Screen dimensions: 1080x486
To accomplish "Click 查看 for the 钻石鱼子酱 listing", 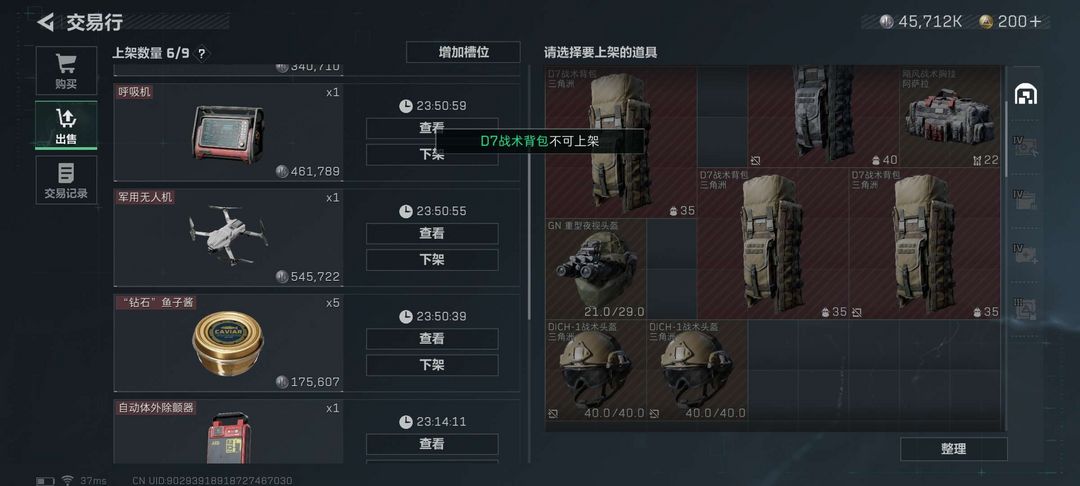I will click(432, 339).
